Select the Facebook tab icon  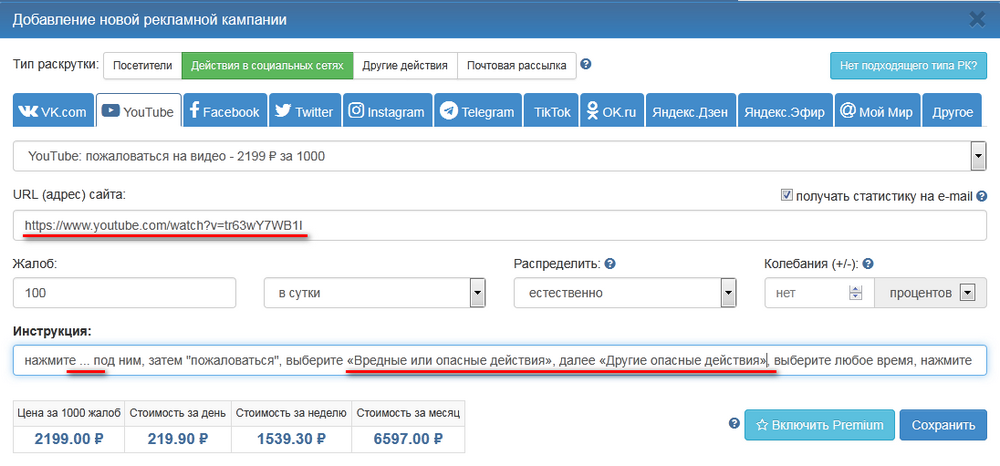[x=194, y=112]
